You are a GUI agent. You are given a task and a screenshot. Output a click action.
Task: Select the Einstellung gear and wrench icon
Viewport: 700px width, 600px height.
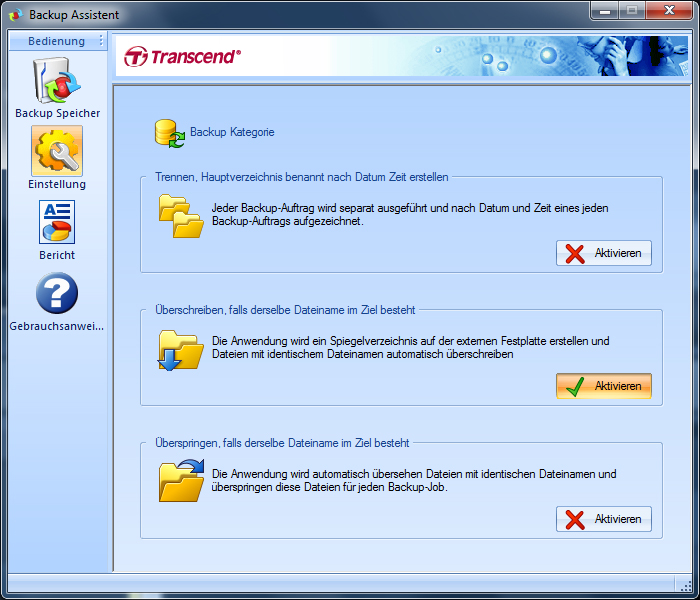[57, 151]
